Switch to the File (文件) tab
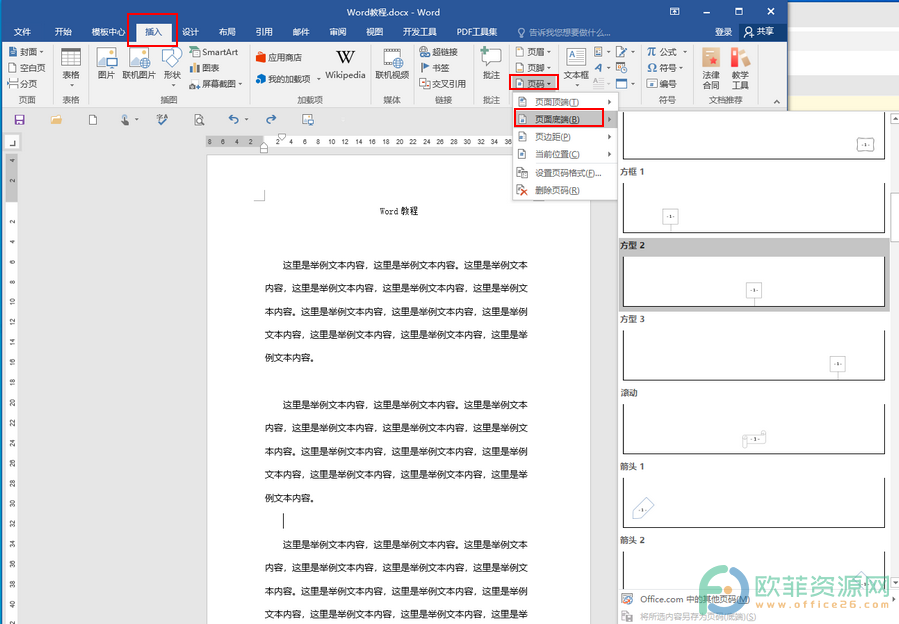This screenshot has width=899, height=624. 22,32
